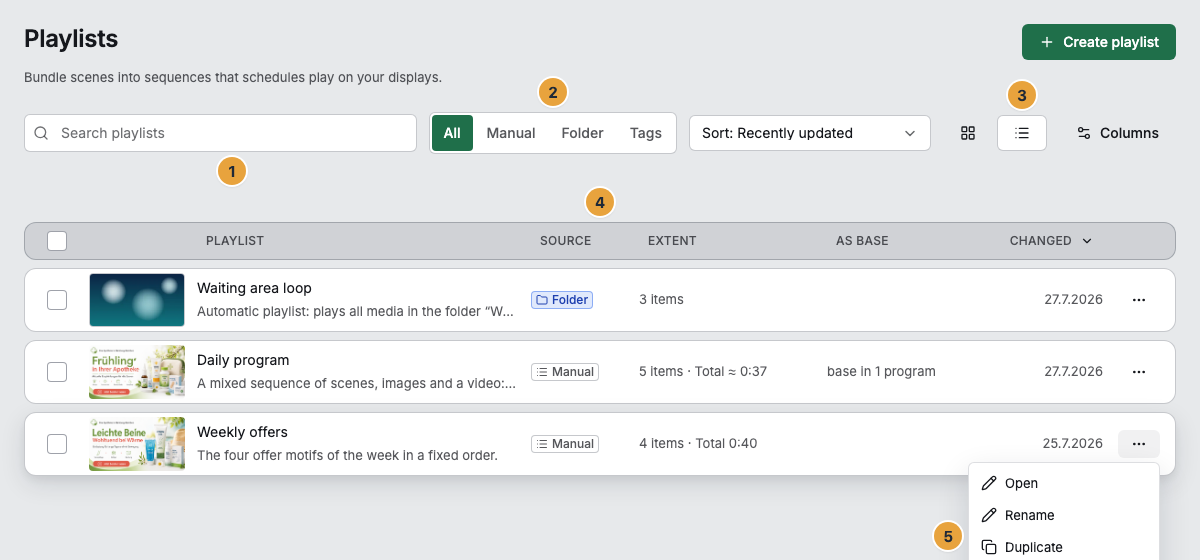The width and height of the screenshot is (1200, 560).
Task: Click Daily program's 27.7.2026 date
Action: point(1074,372)
